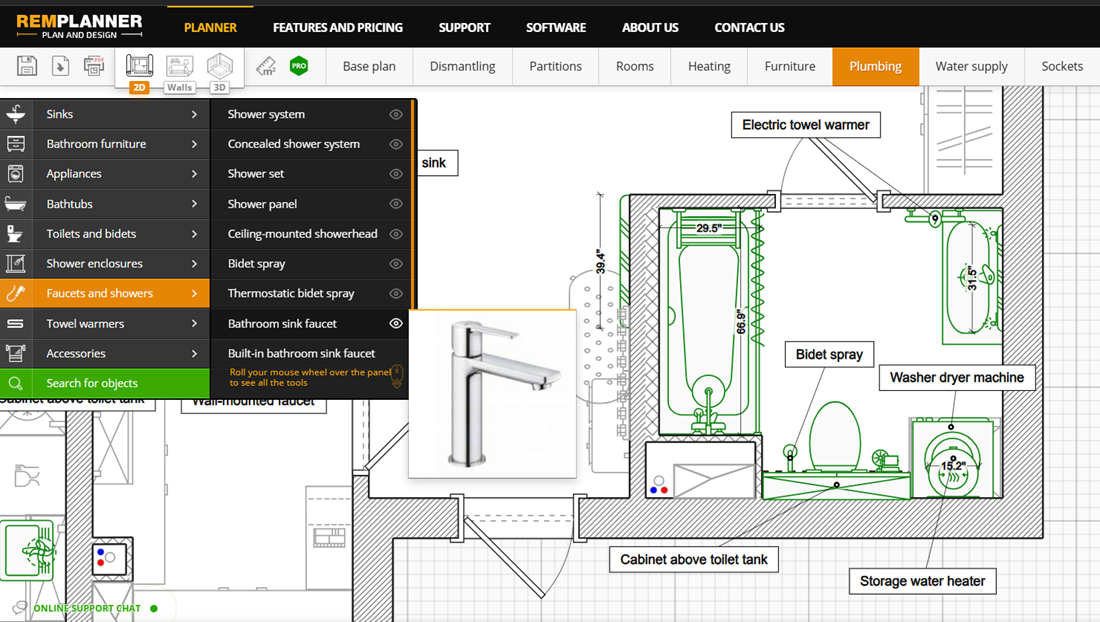This screenshot has height=622, width=1100.
Task: Open the Heating tab
Action: coord(709,67)
